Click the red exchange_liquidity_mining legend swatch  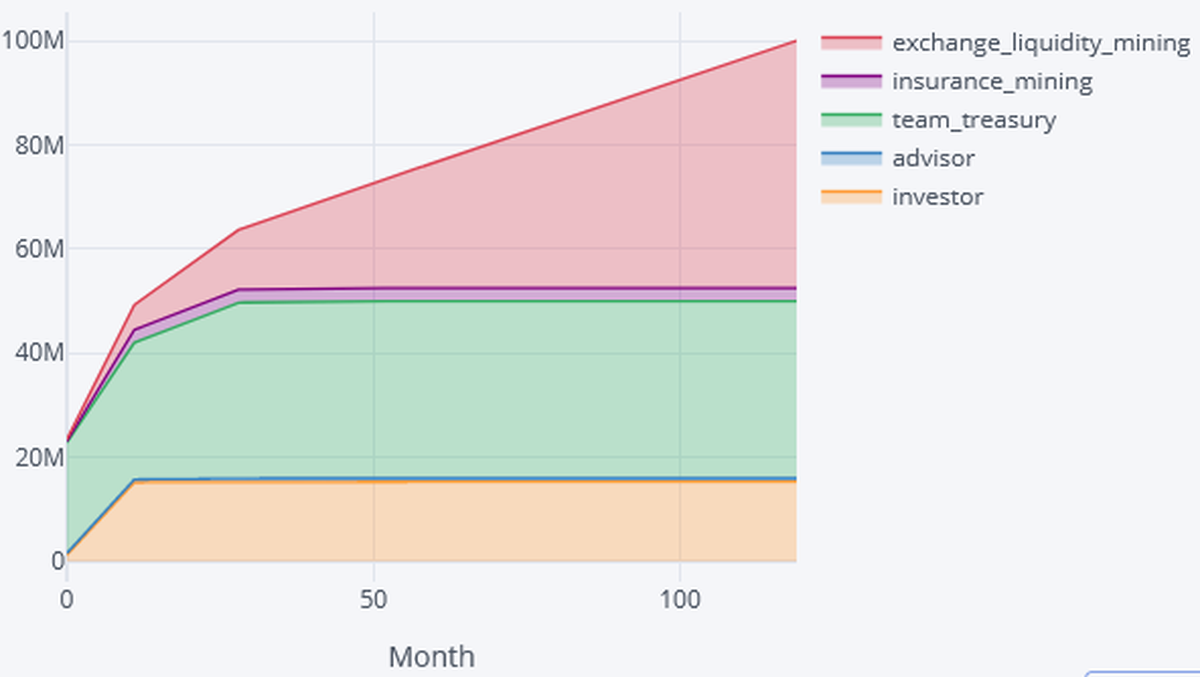tap(852, 43)
